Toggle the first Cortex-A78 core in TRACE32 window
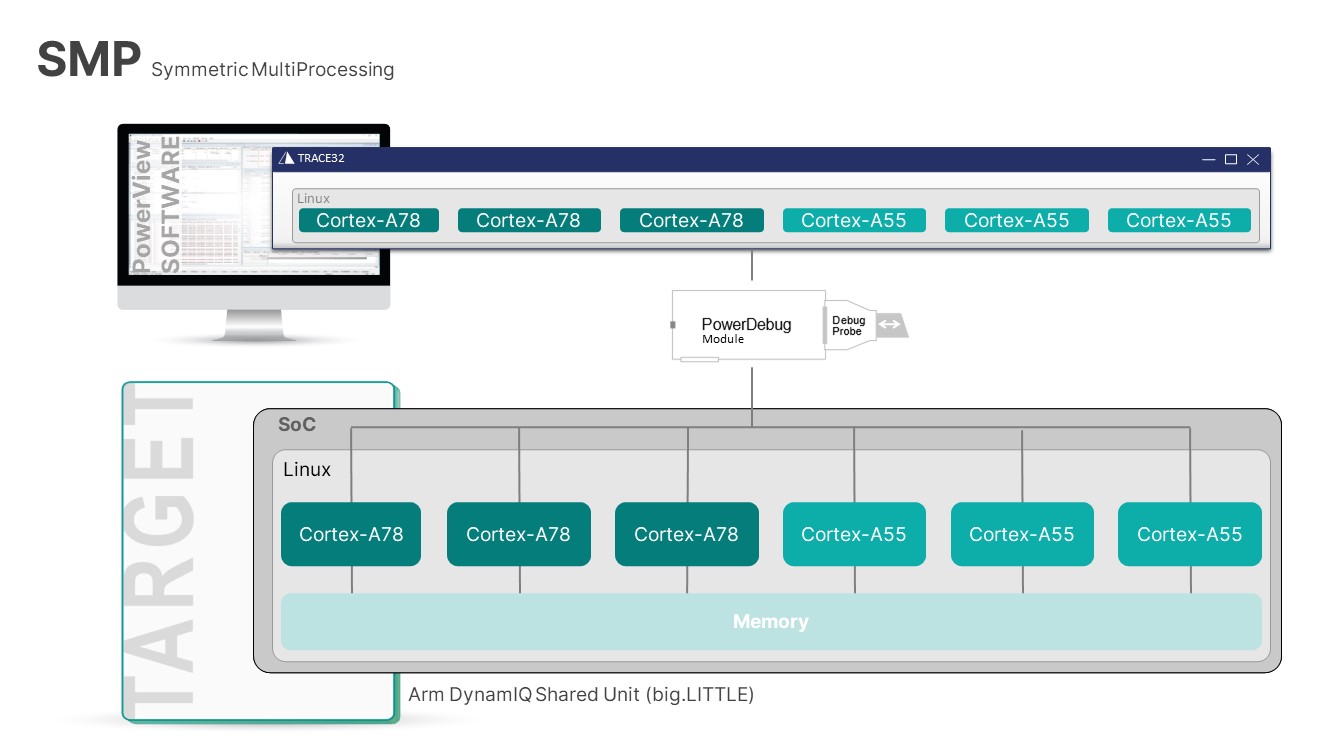This screenshot has height=756, width=1323. 368,220
